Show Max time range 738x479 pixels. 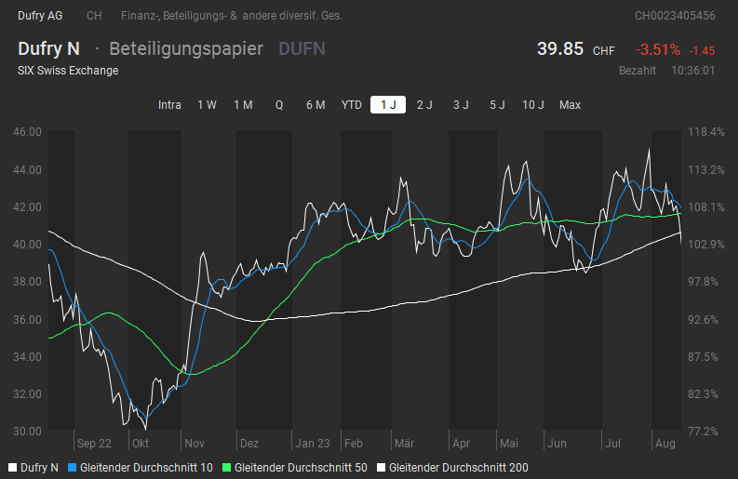coord(570,105)
